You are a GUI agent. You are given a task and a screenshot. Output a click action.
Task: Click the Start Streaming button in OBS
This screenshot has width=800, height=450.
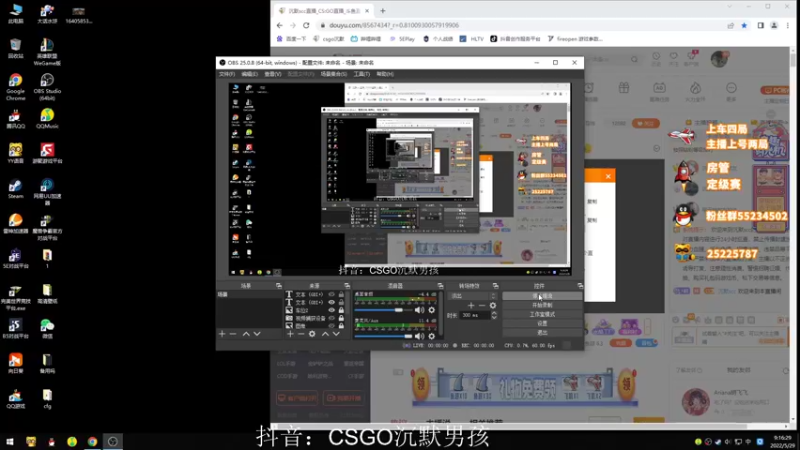tap(542, 296)
